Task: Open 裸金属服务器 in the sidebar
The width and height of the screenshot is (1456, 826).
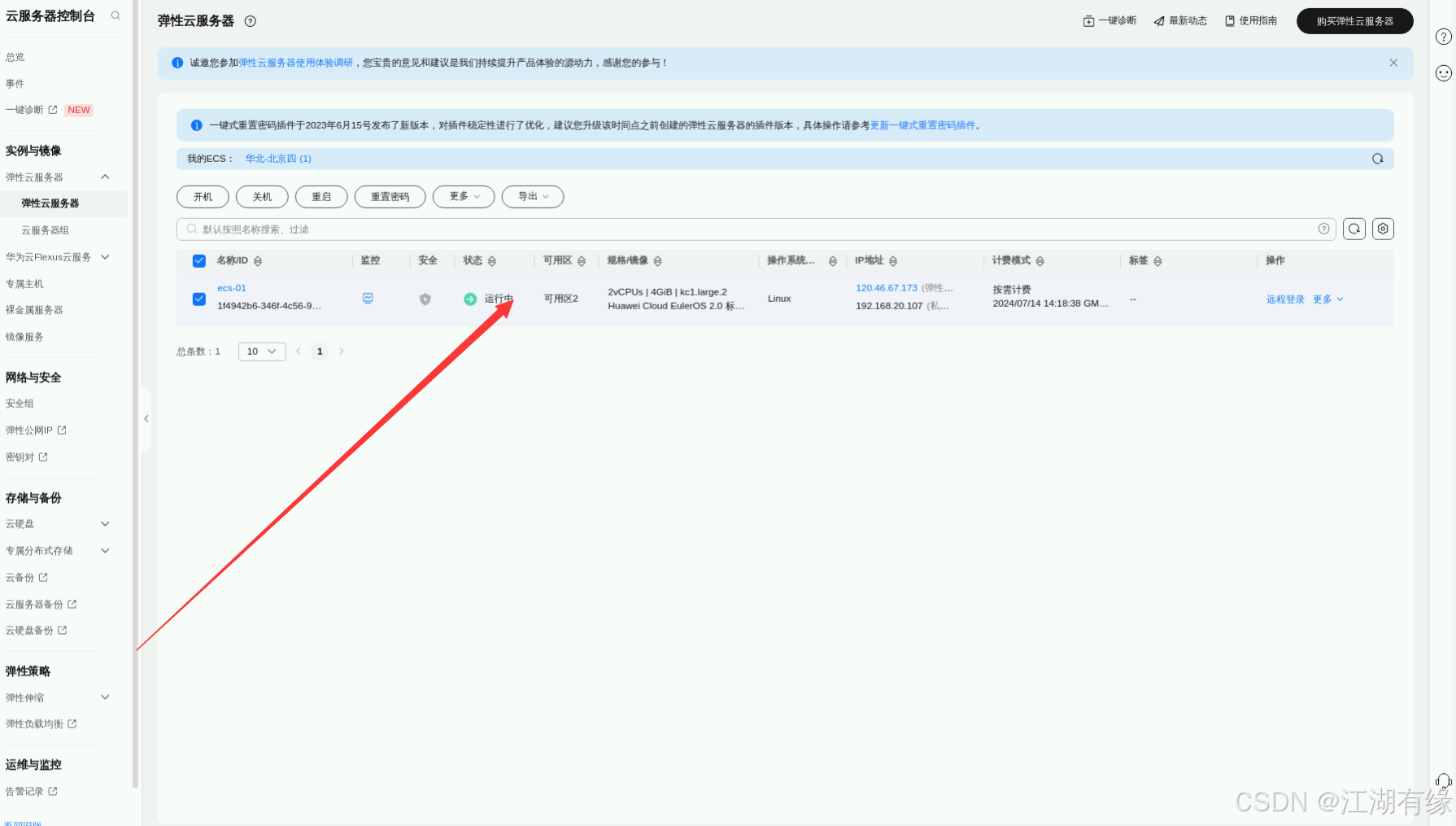Action: [x=34, y=310]
